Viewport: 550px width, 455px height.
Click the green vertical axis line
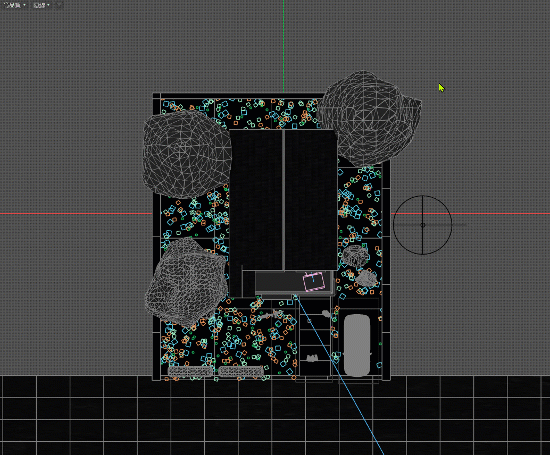pos(283,46)
